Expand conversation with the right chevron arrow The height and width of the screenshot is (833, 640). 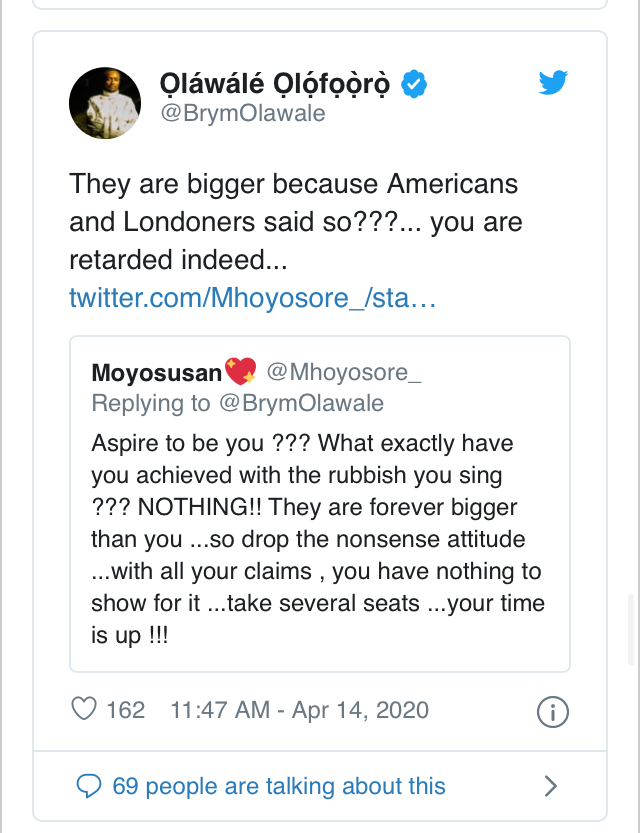[550, 786]
